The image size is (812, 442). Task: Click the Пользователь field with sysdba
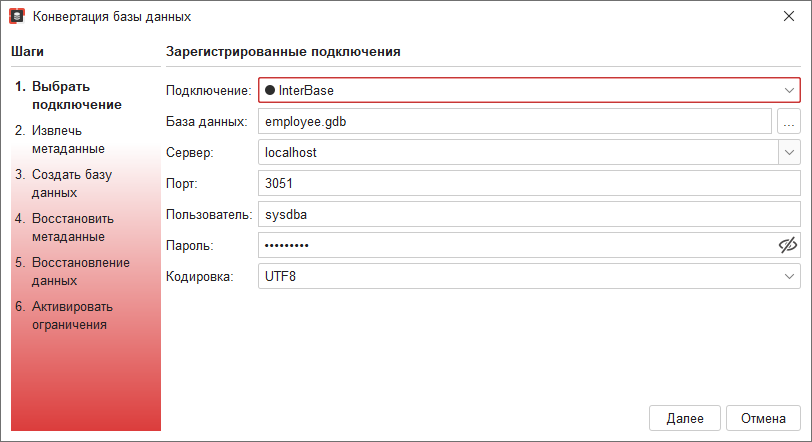click(530, 214)
